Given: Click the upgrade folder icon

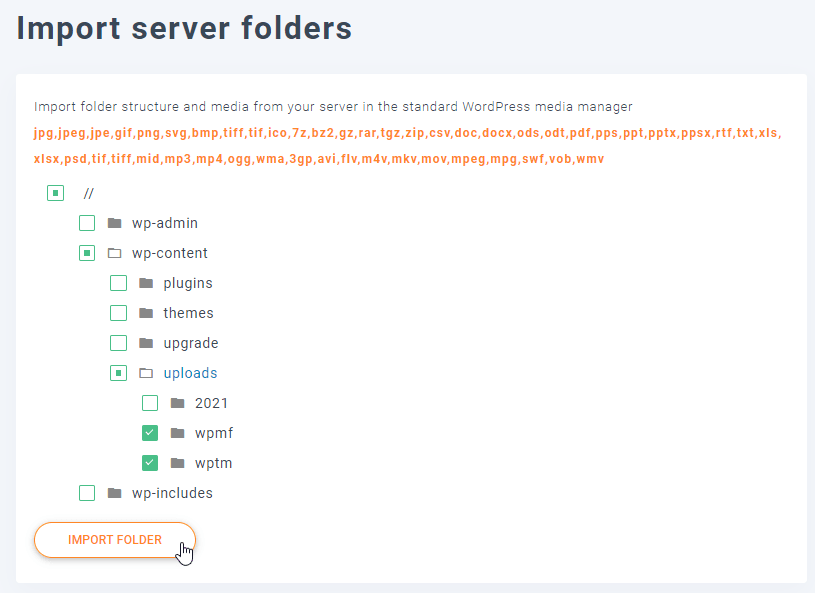Looking at the screenshot, I should point(146,343).
